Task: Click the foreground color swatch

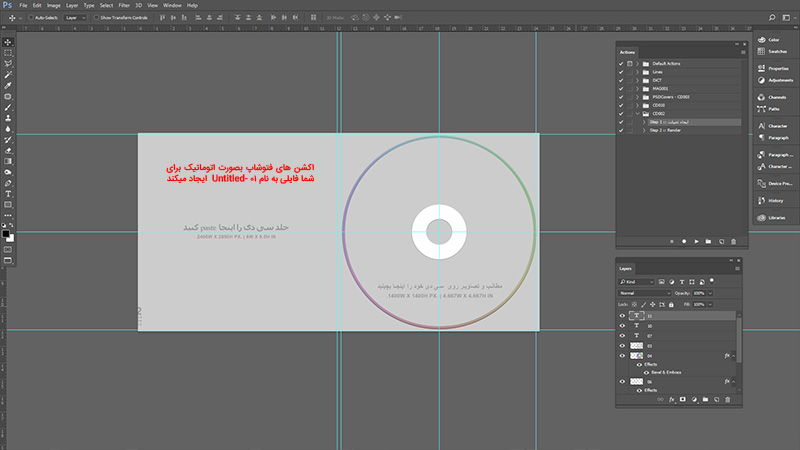Action: coord(6,232)
